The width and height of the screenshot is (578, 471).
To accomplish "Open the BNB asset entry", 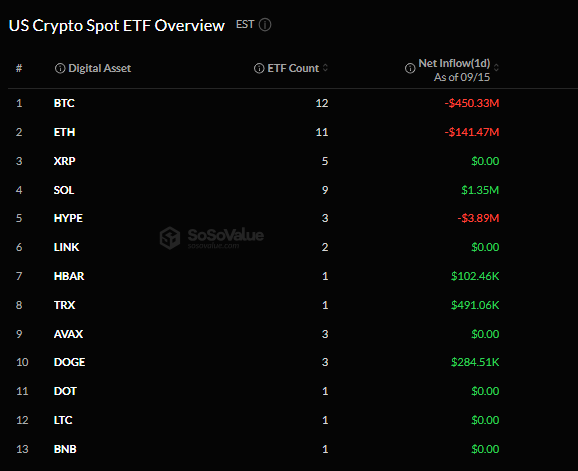I will [65, 449].
